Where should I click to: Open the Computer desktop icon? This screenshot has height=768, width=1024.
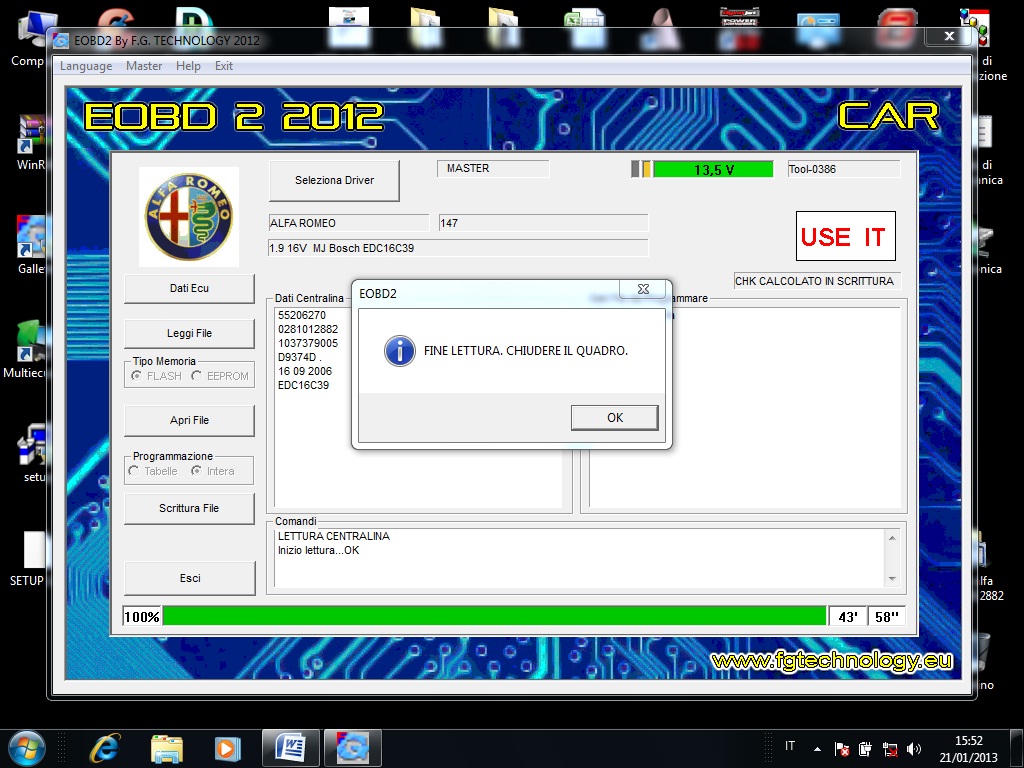point(29,39)
